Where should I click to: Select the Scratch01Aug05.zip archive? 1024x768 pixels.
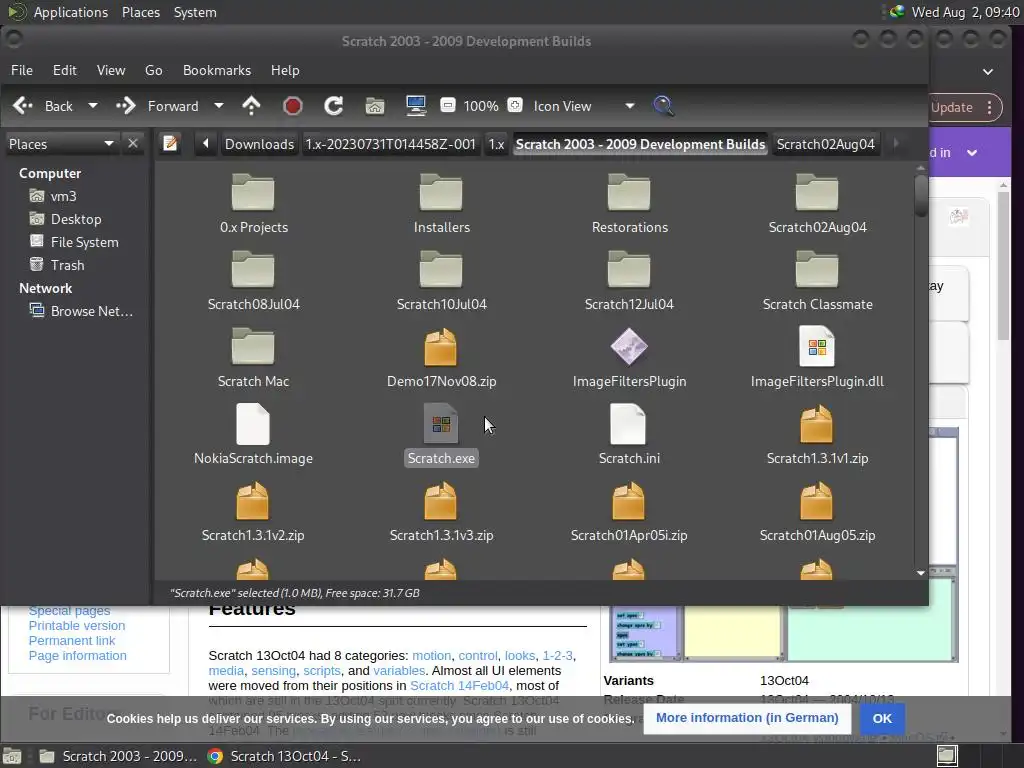coord(817,512)
